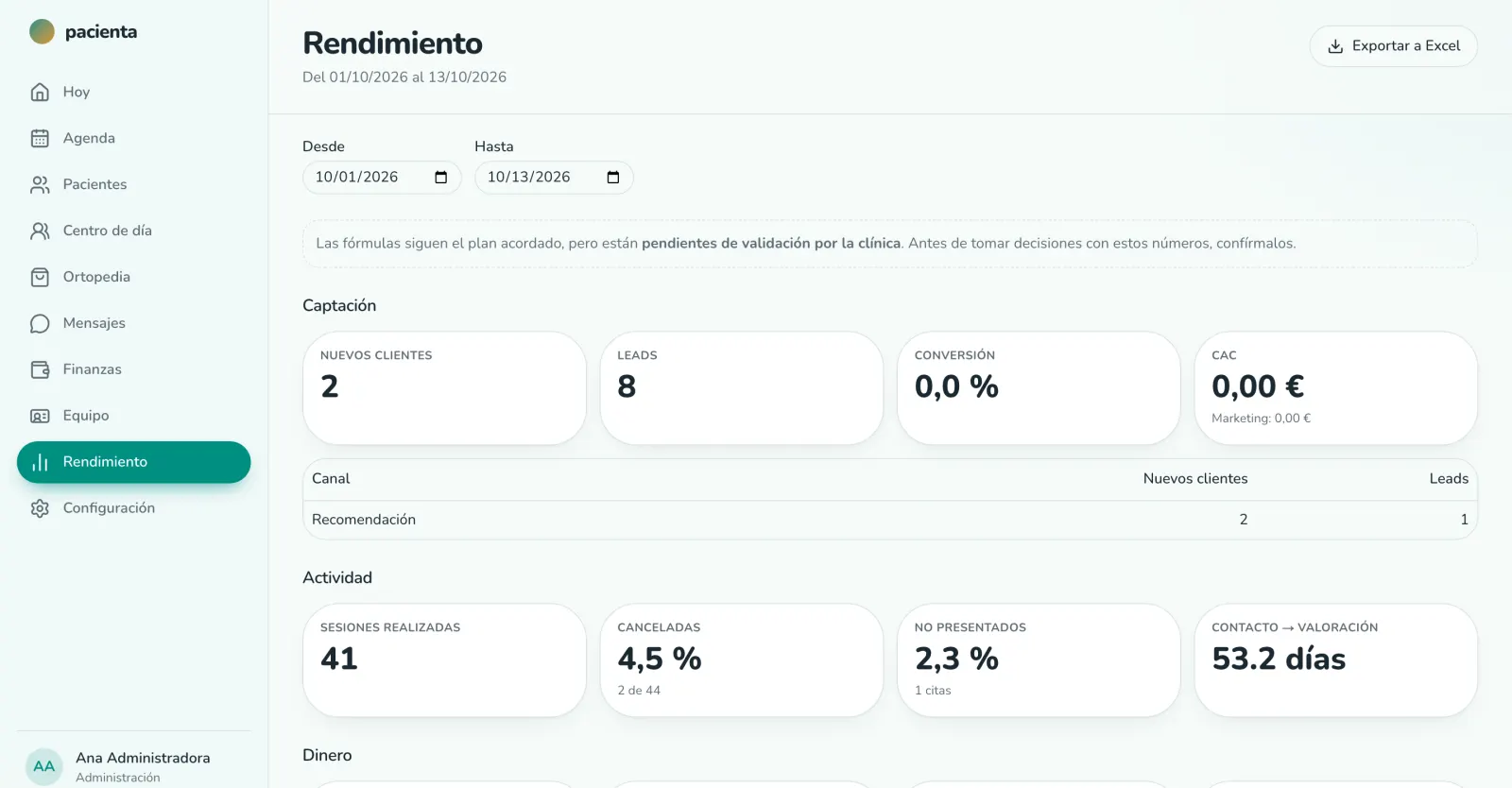Open the Hasta date picker calendar icon
This screenshot has width=1512, height=788.
pyautogui.click(x=613, y=178)
